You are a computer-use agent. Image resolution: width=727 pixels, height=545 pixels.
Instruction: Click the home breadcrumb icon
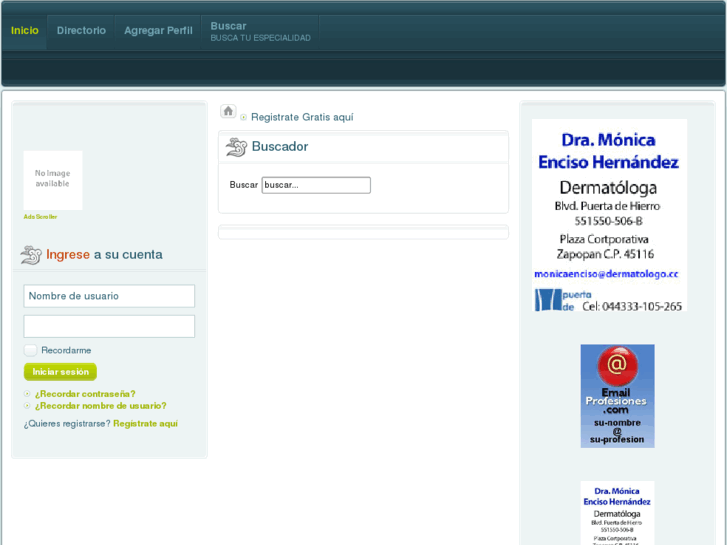228,111
